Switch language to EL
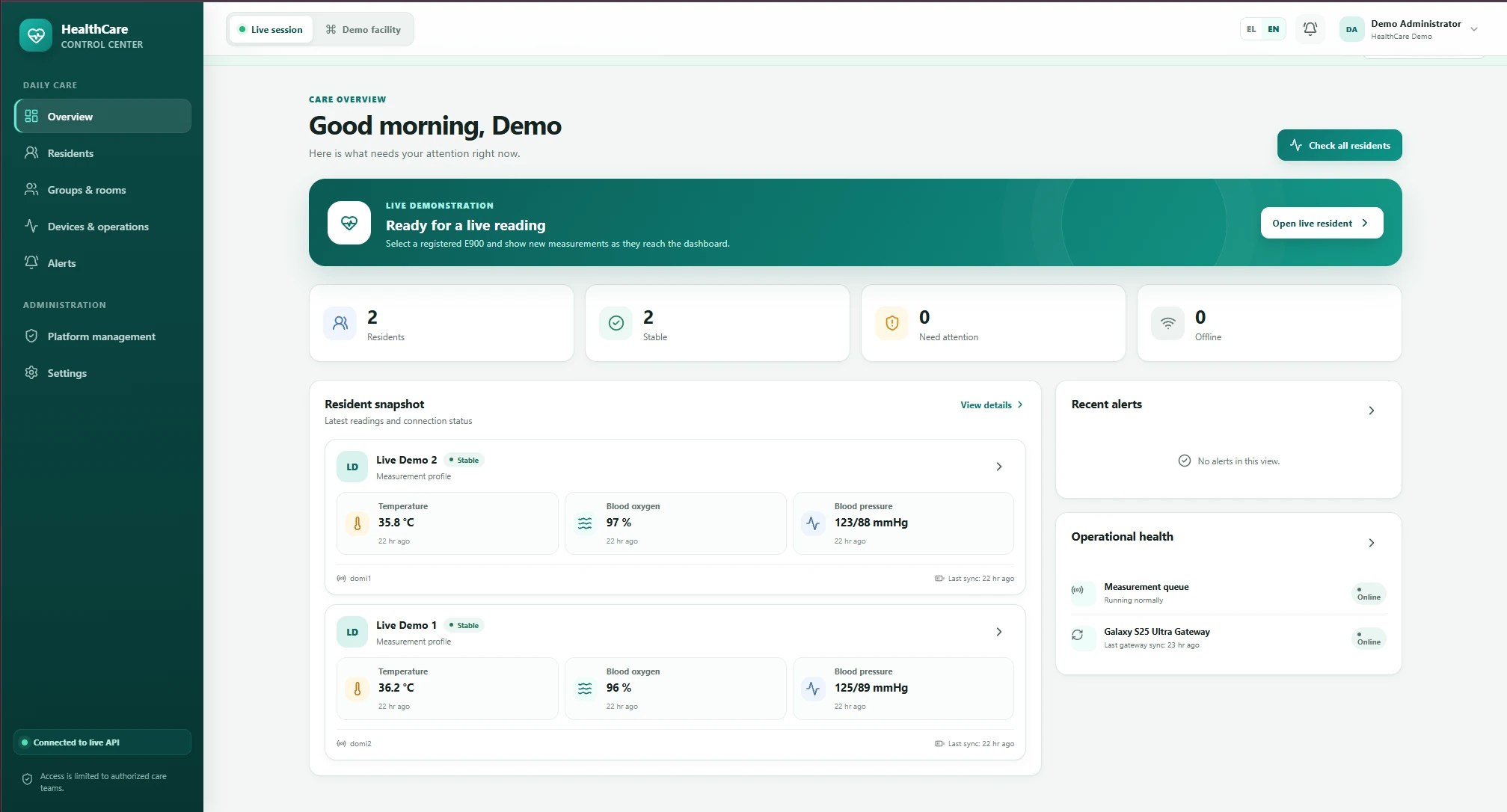 pyautogui.click(x=1251, y=29)
